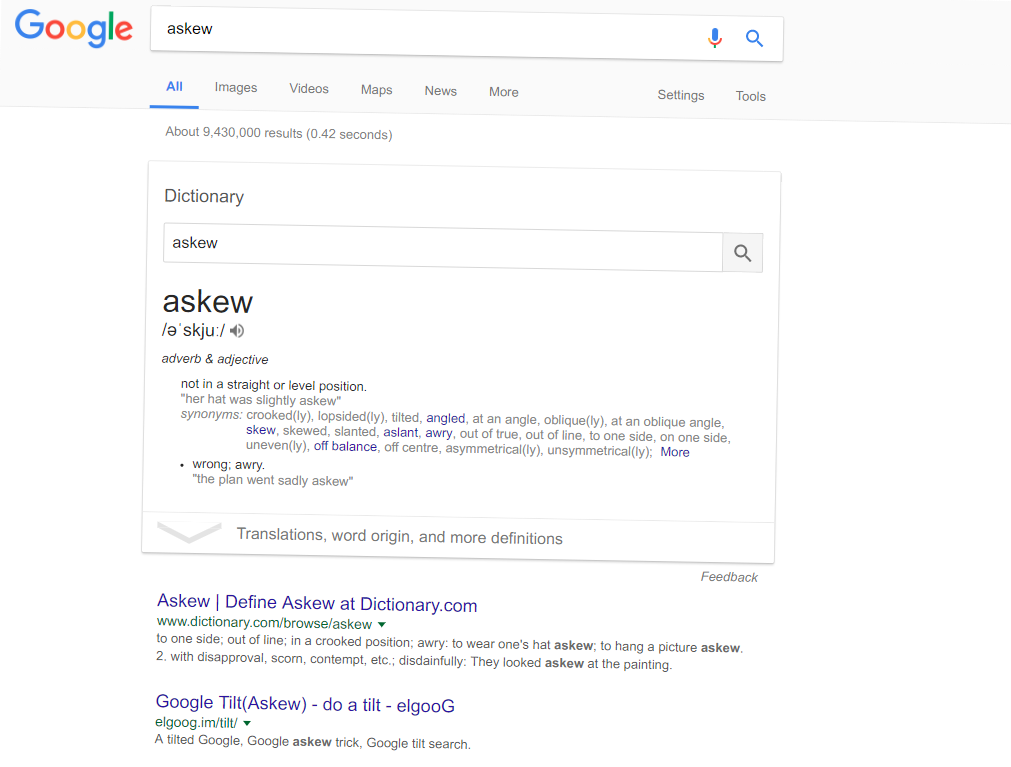Open the dictionary.com URL dropdown arrow
This screenshot has width=1011, height=767.
(381, 624)
